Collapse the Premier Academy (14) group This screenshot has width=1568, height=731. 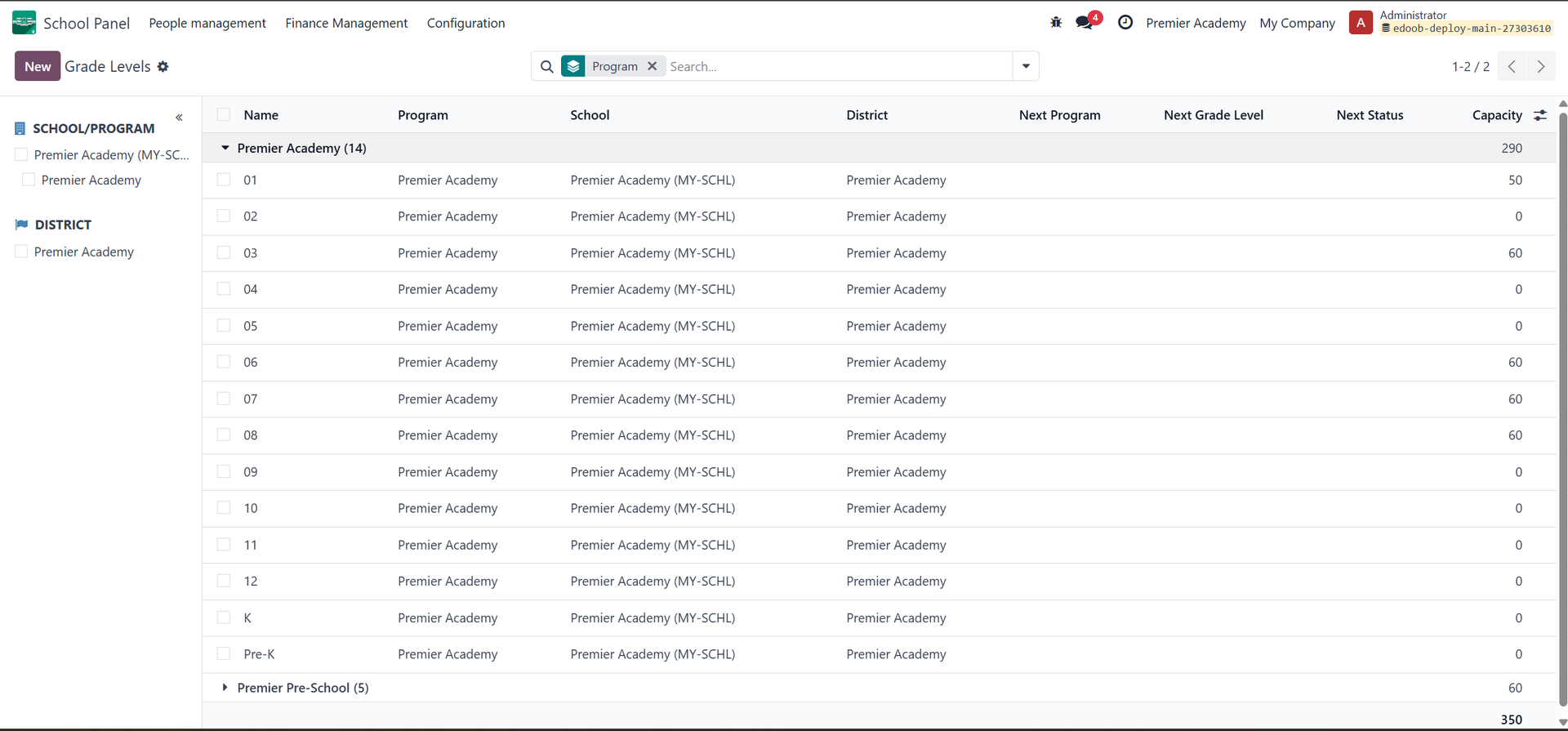pyautogui.click(x=225, y=148)
